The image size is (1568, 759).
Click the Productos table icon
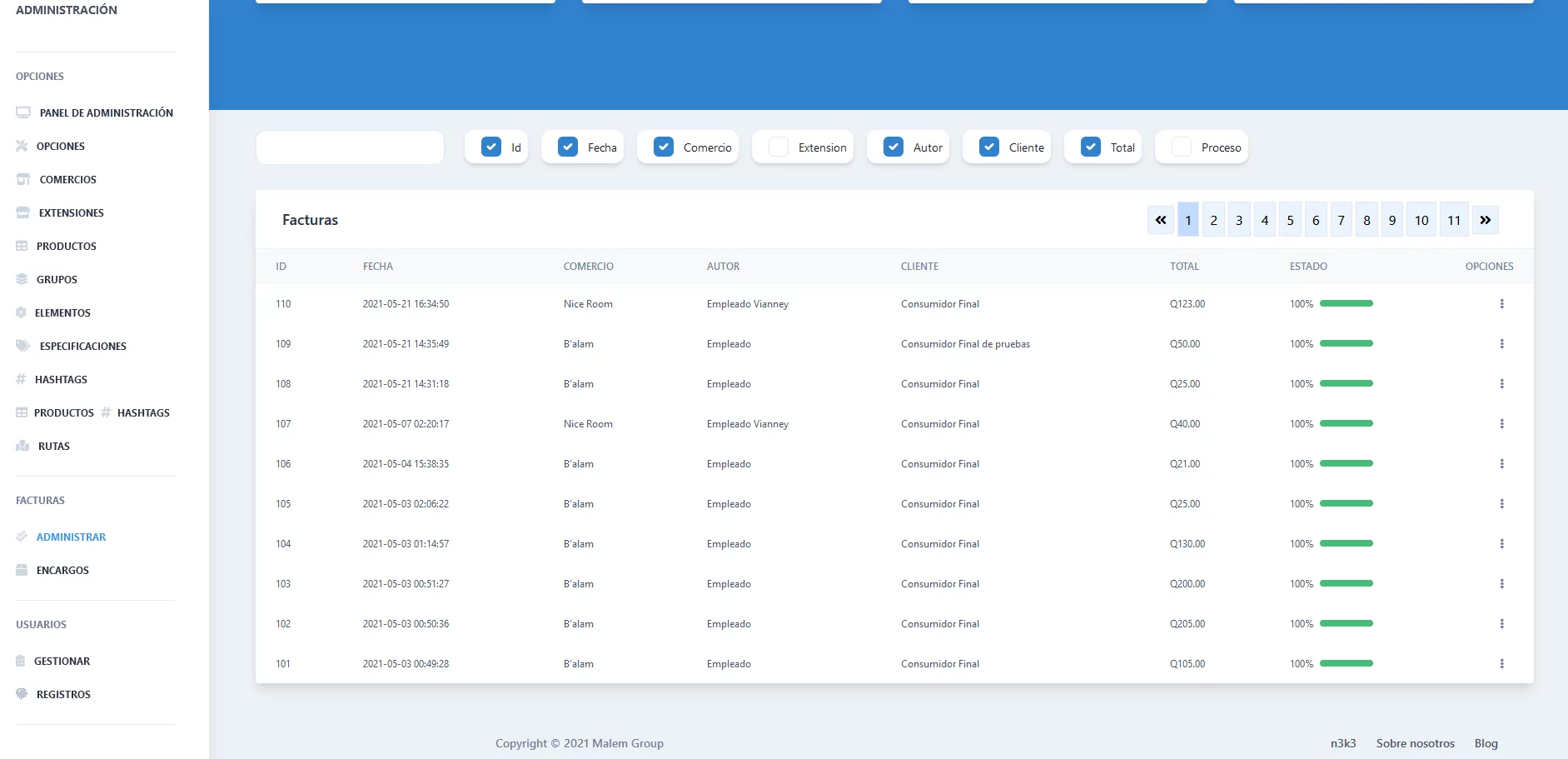click(x=22, y=246)
